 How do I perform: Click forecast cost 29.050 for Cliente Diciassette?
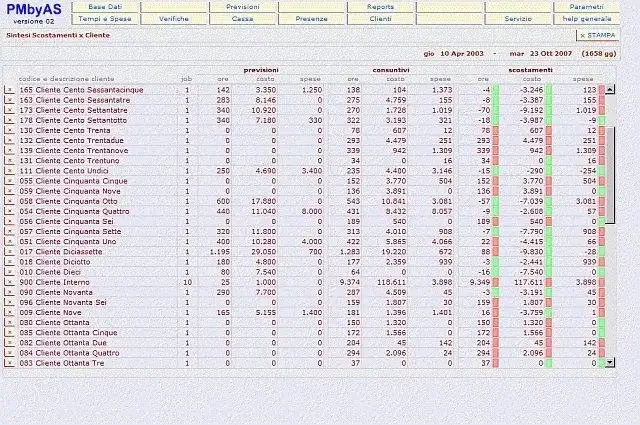[x=263, y=252]
